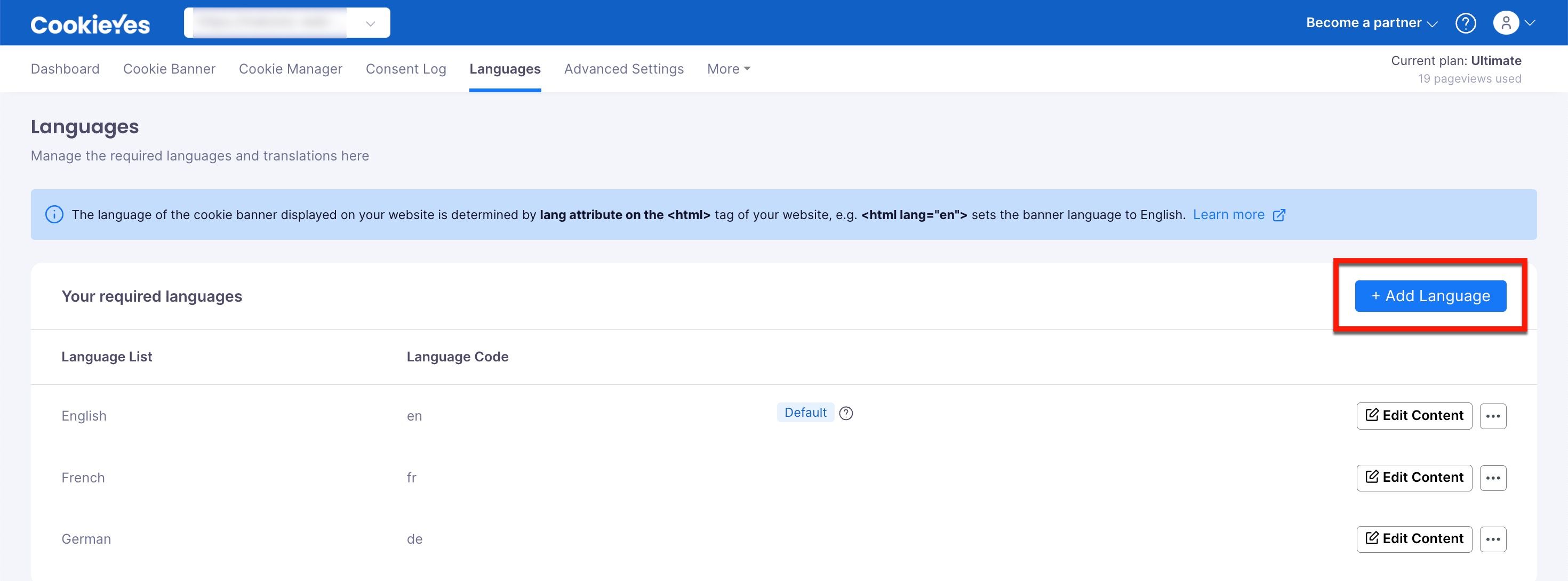This screenshot has width=1568, height=581.
Task: Click the Languages page heading
Action: (x=85, y=126)
